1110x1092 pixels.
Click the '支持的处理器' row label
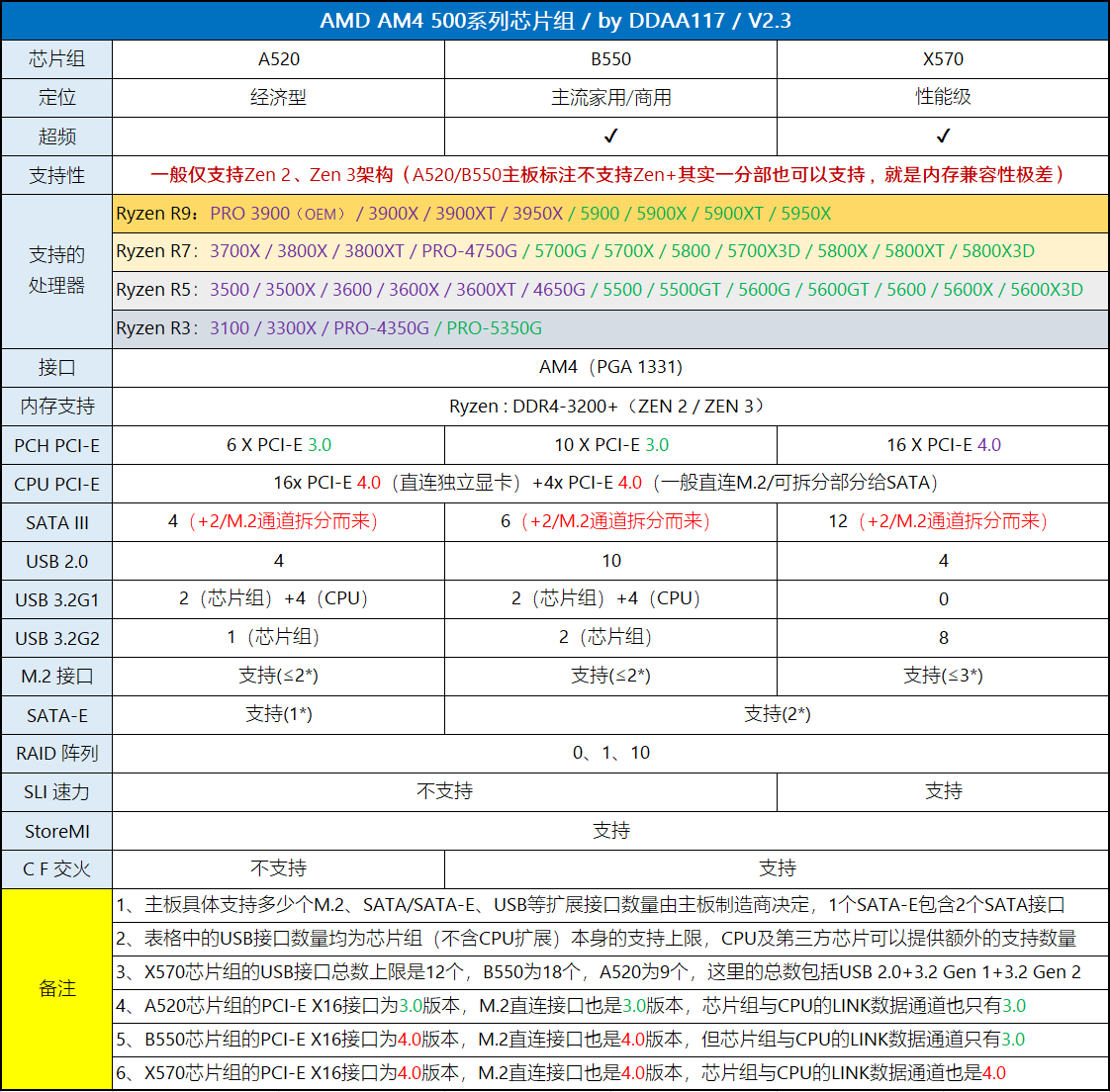pos(56,271)
